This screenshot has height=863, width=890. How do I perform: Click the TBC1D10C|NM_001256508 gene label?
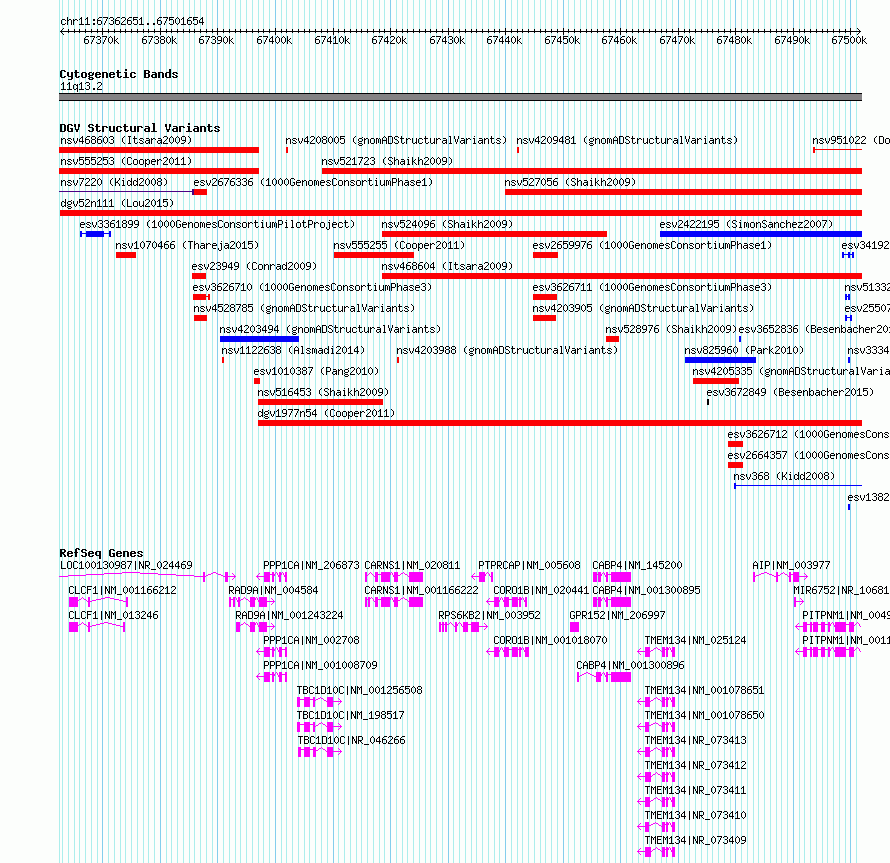tap(360, 690)
